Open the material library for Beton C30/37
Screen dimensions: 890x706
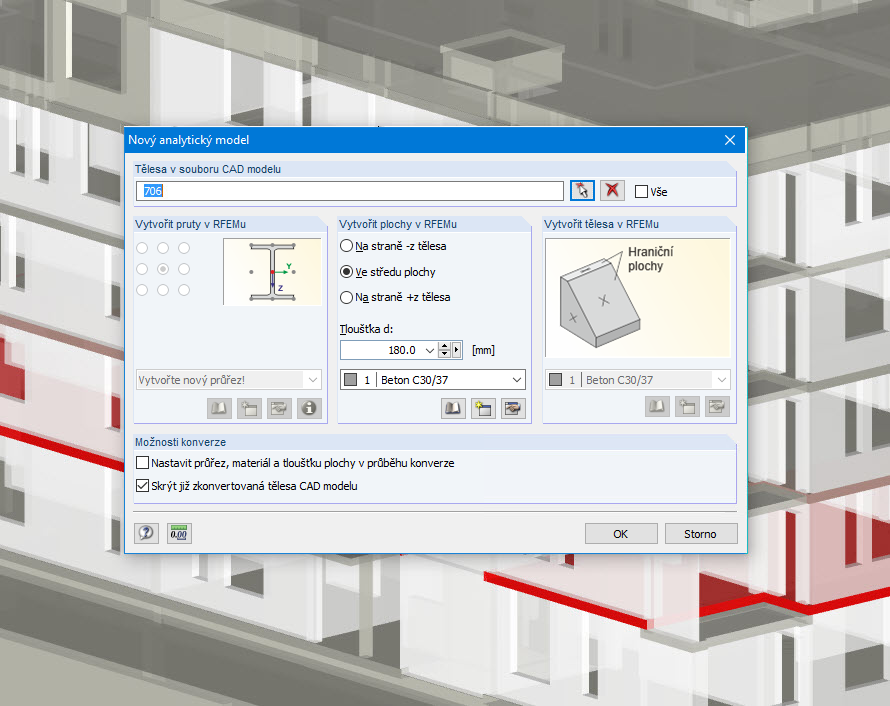(x=452, y=408)
